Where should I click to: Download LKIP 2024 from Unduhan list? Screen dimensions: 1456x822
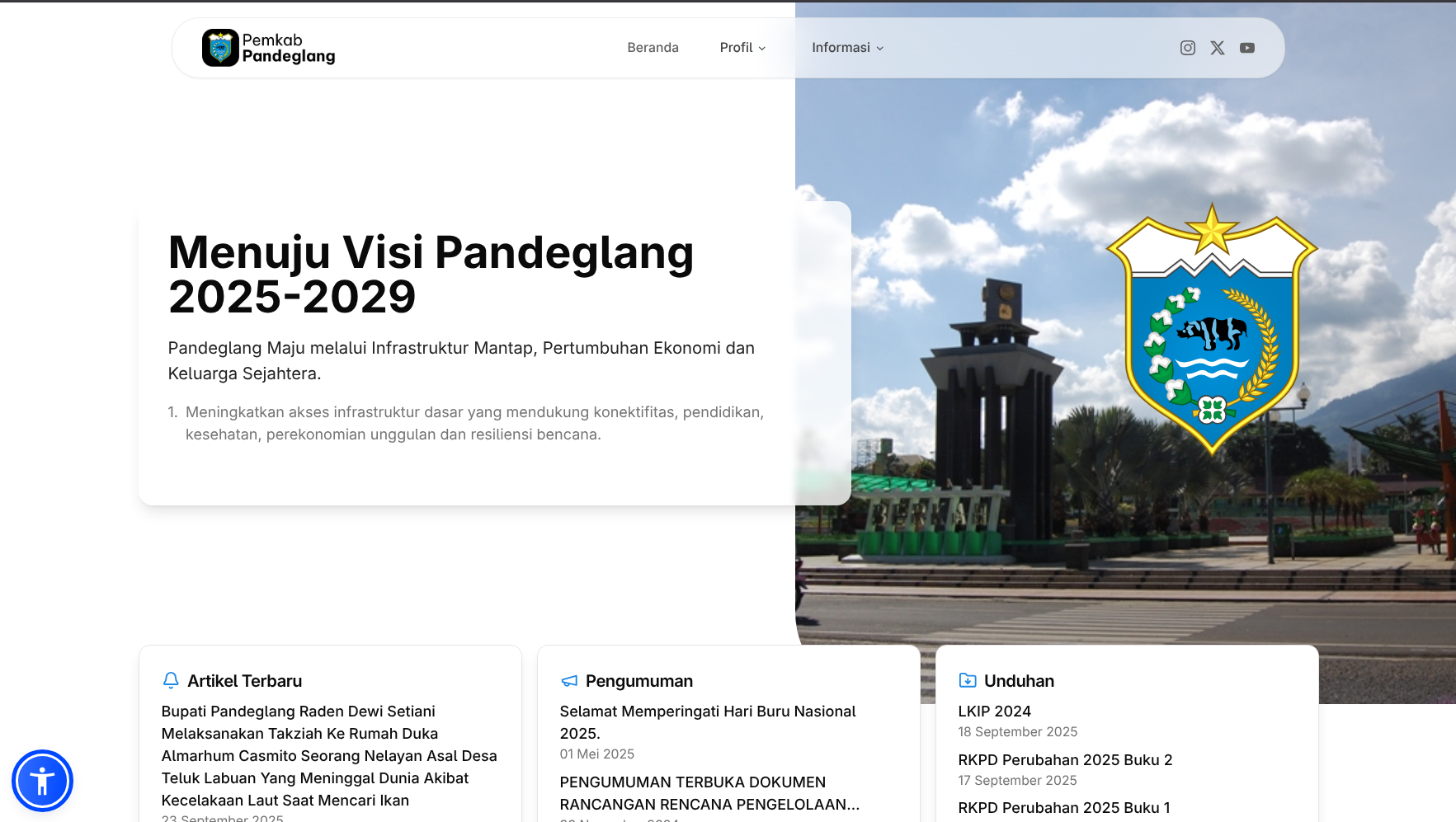993,711
